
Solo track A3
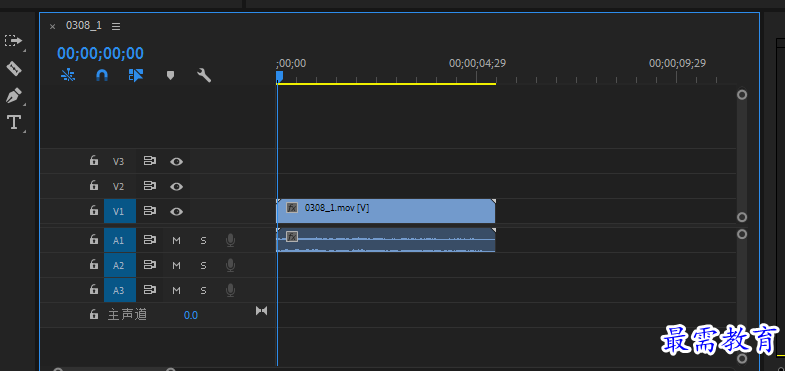(203, 290)
